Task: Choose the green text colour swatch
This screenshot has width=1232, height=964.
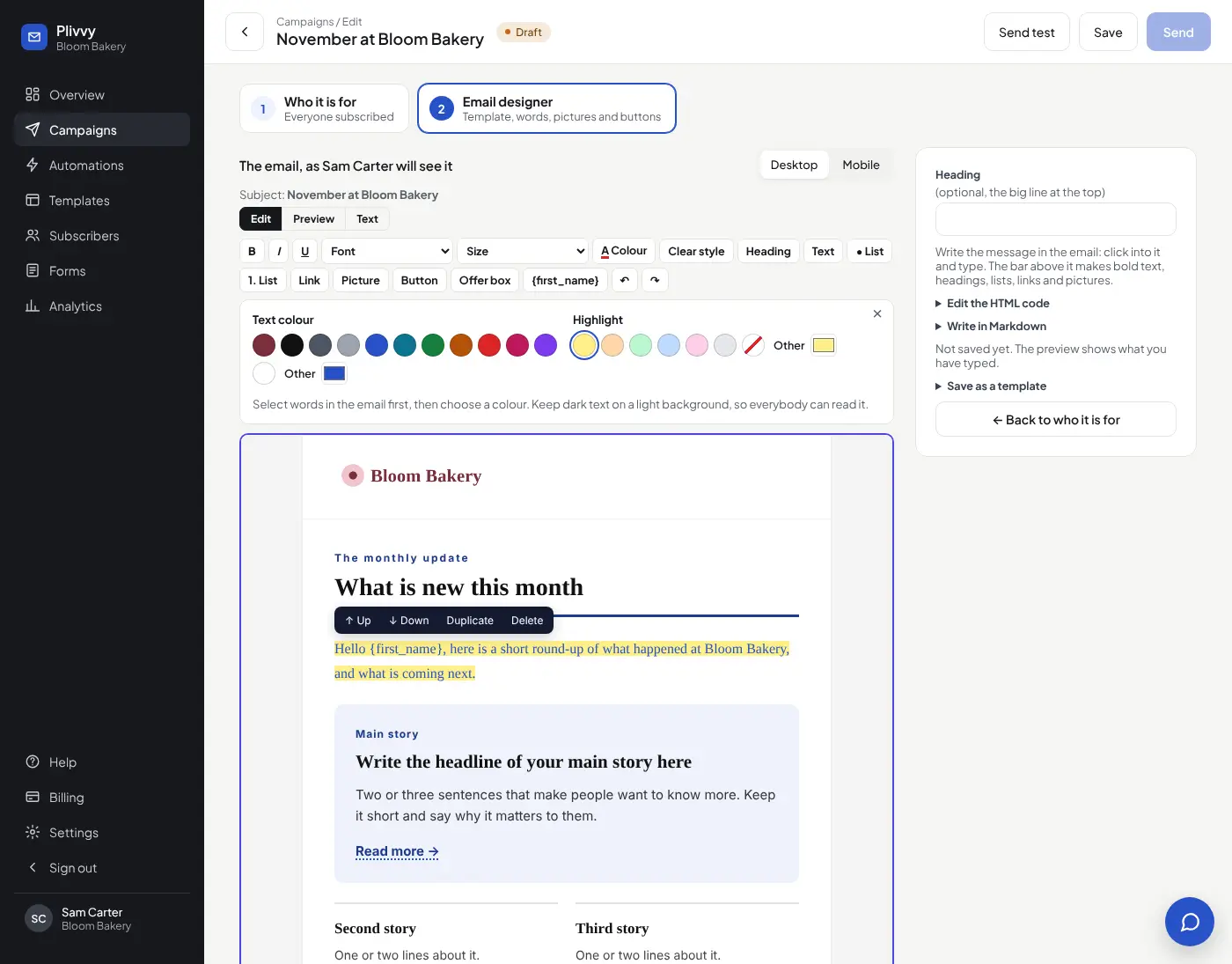Action: pyautogui.click(x=433, y=345)
